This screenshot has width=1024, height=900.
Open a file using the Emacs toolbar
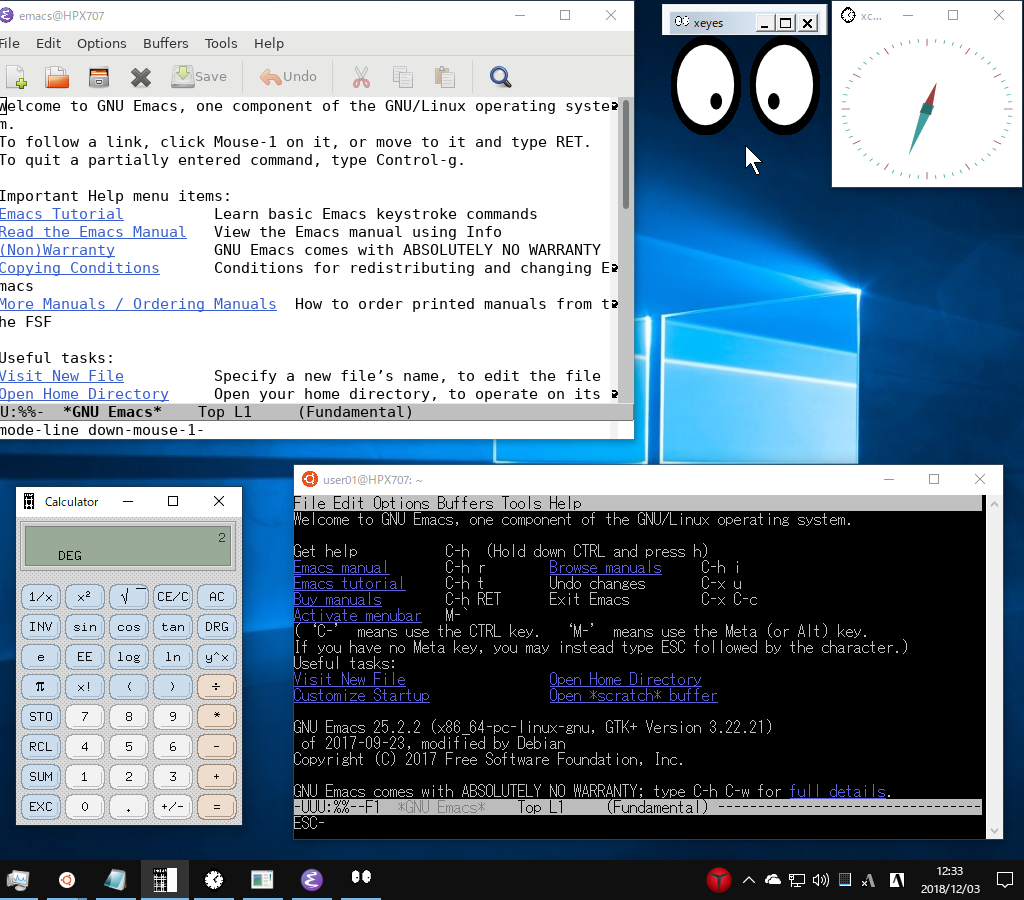[56, 77]
